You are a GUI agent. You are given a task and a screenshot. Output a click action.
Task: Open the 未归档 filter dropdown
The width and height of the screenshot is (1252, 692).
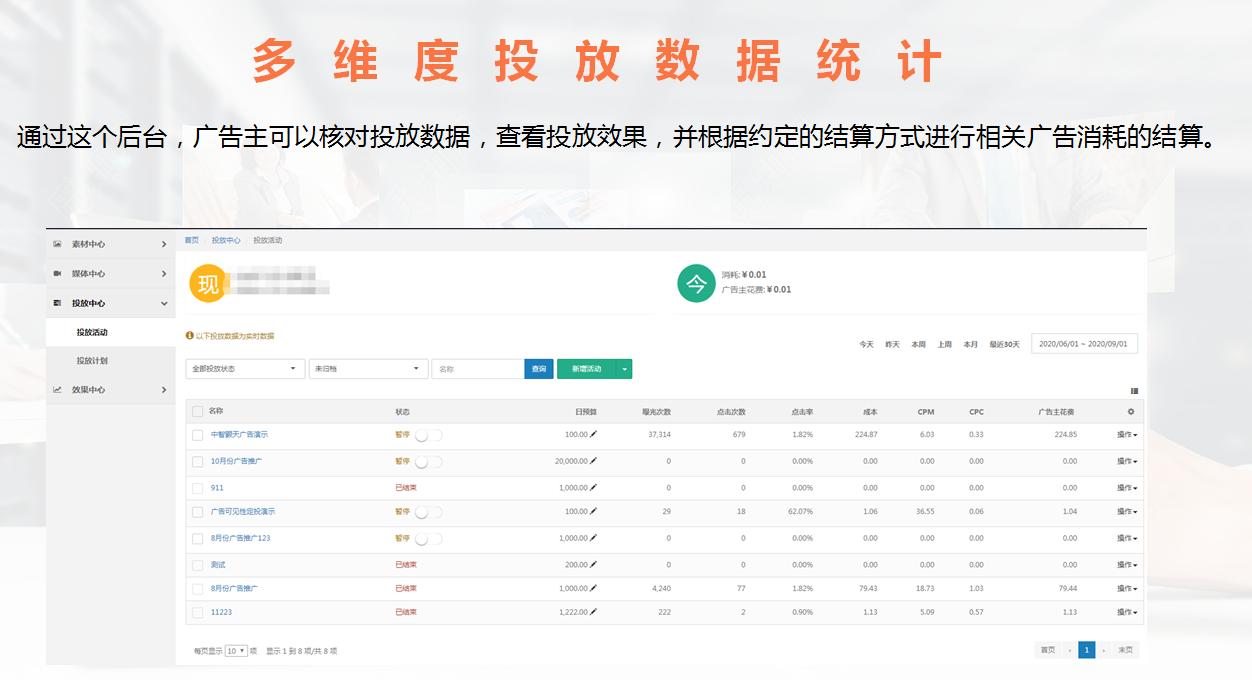368,367
